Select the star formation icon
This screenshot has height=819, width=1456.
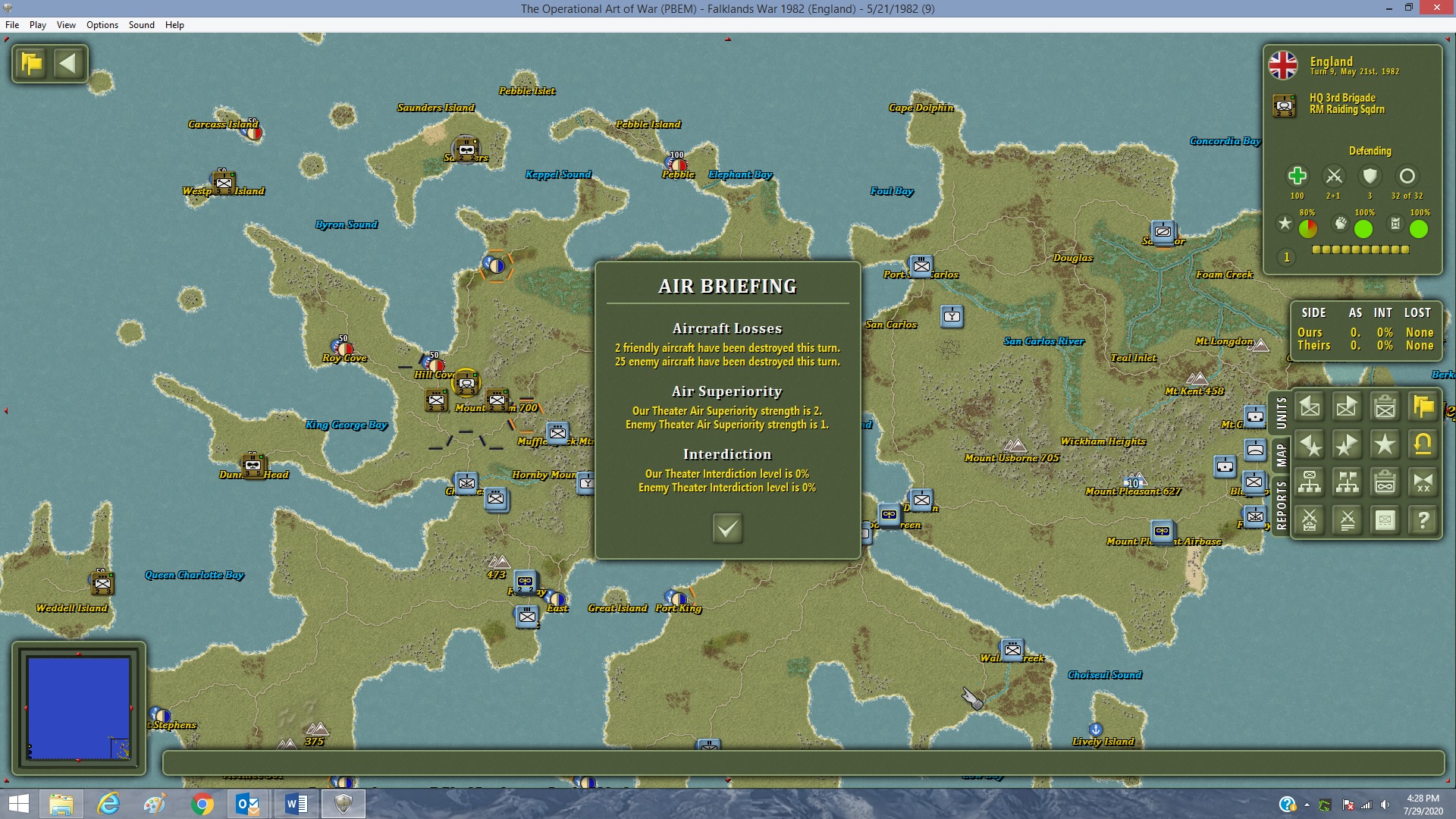click(1385, 445)
